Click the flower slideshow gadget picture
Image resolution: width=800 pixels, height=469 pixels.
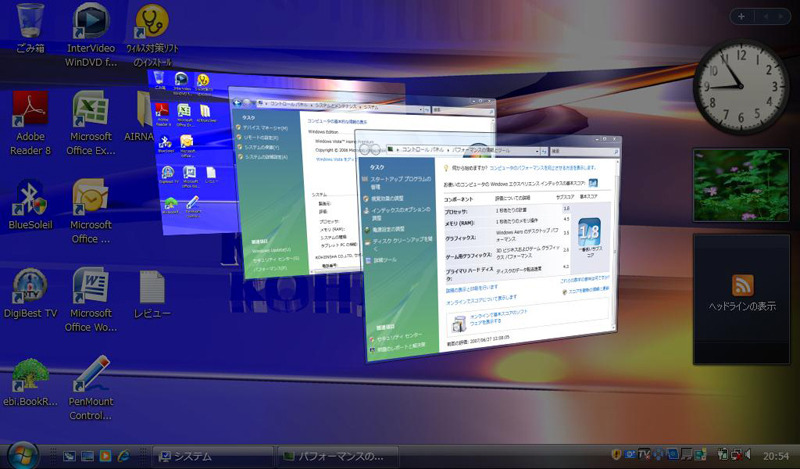click(741, 185)
